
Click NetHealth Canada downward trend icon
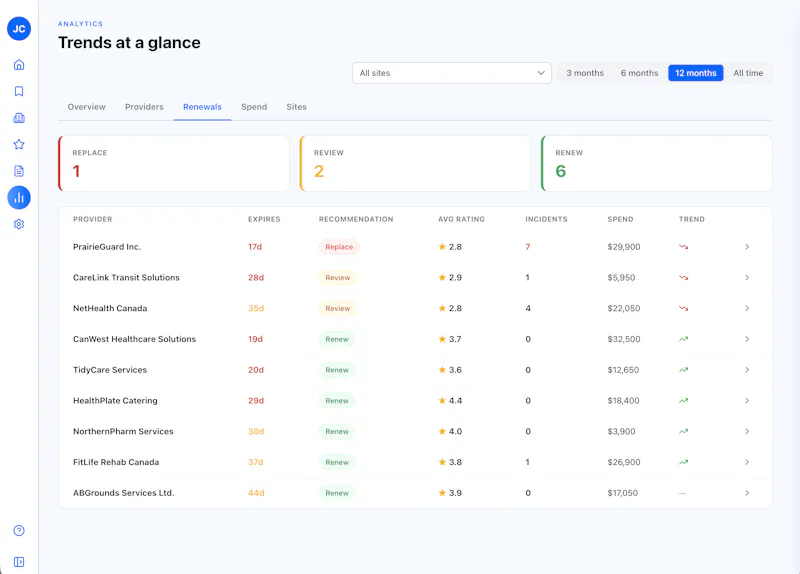(x=684, y=308)
